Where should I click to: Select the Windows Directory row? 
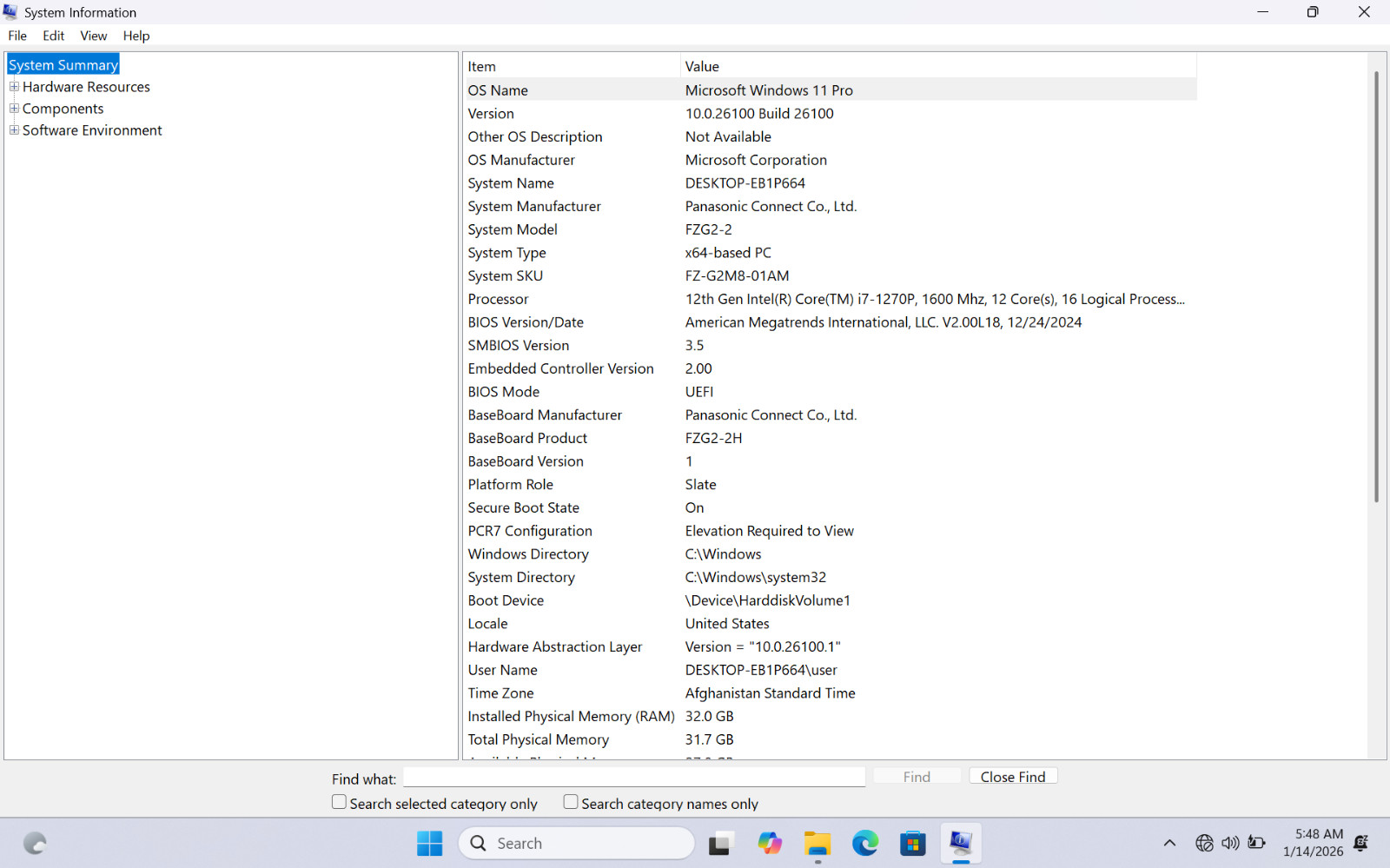[x=831, y=554]
